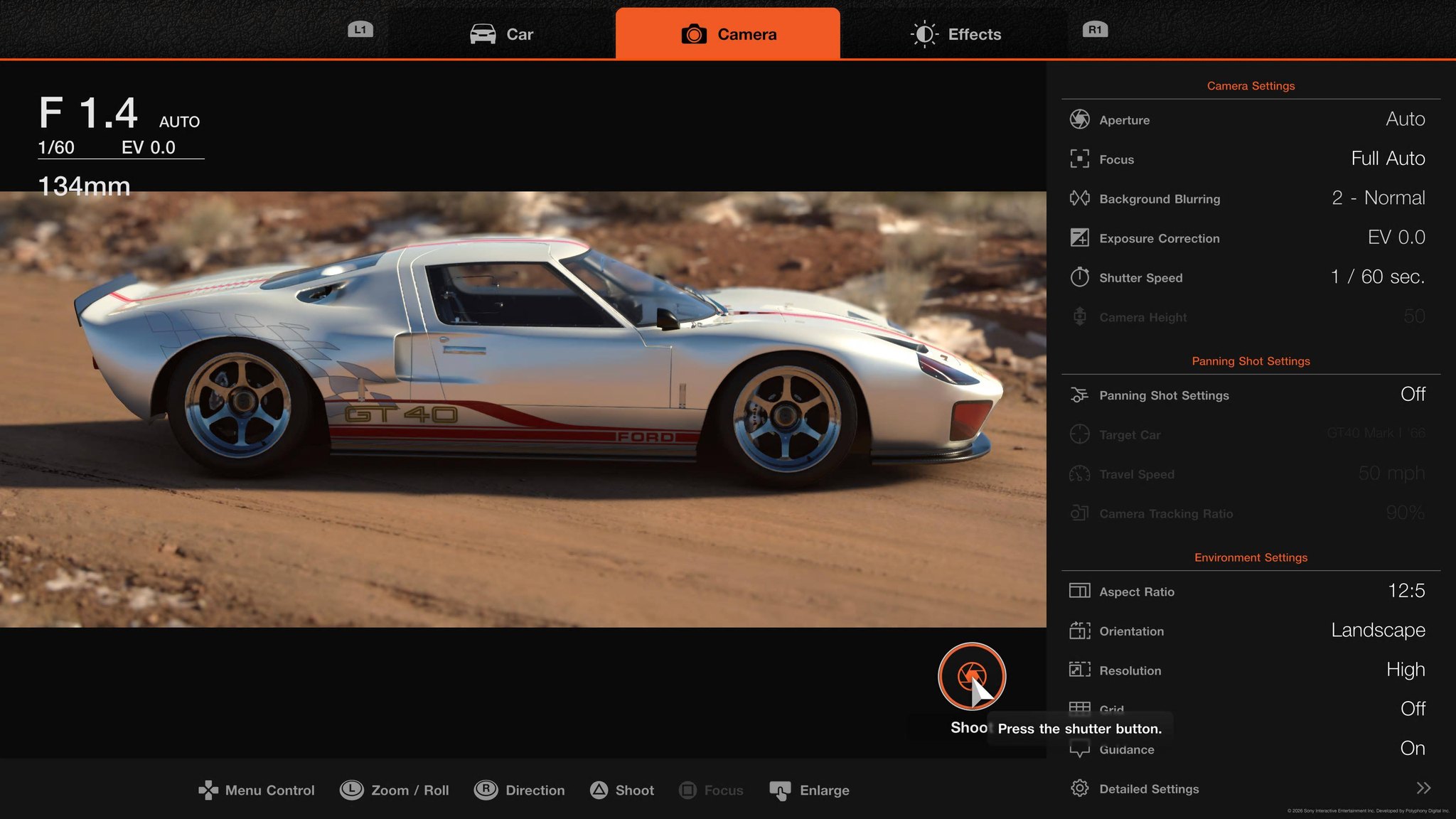Toggle Grid Off value
The image size is (1456, 819).
1413,709
